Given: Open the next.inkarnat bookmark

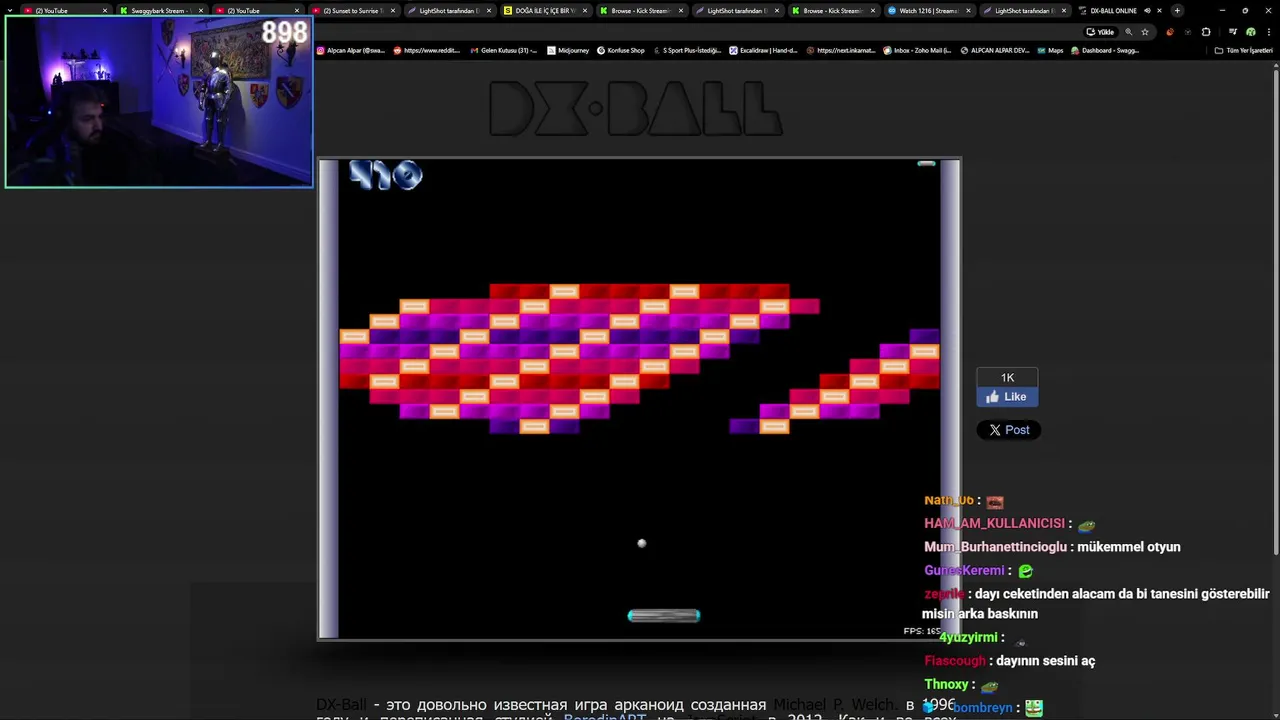Looking at the screenshot, I should 841,50.
